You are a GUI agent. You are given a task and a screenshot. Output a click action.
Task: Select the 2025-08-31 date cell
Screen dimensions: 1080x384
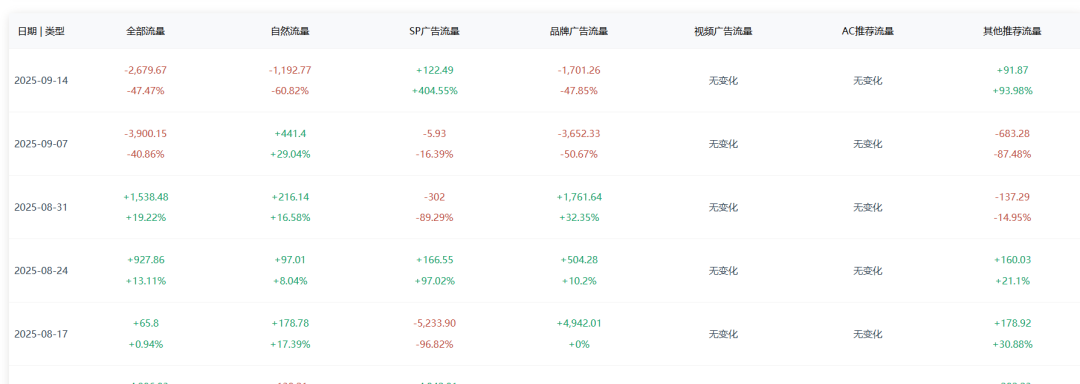pos(41,207)
